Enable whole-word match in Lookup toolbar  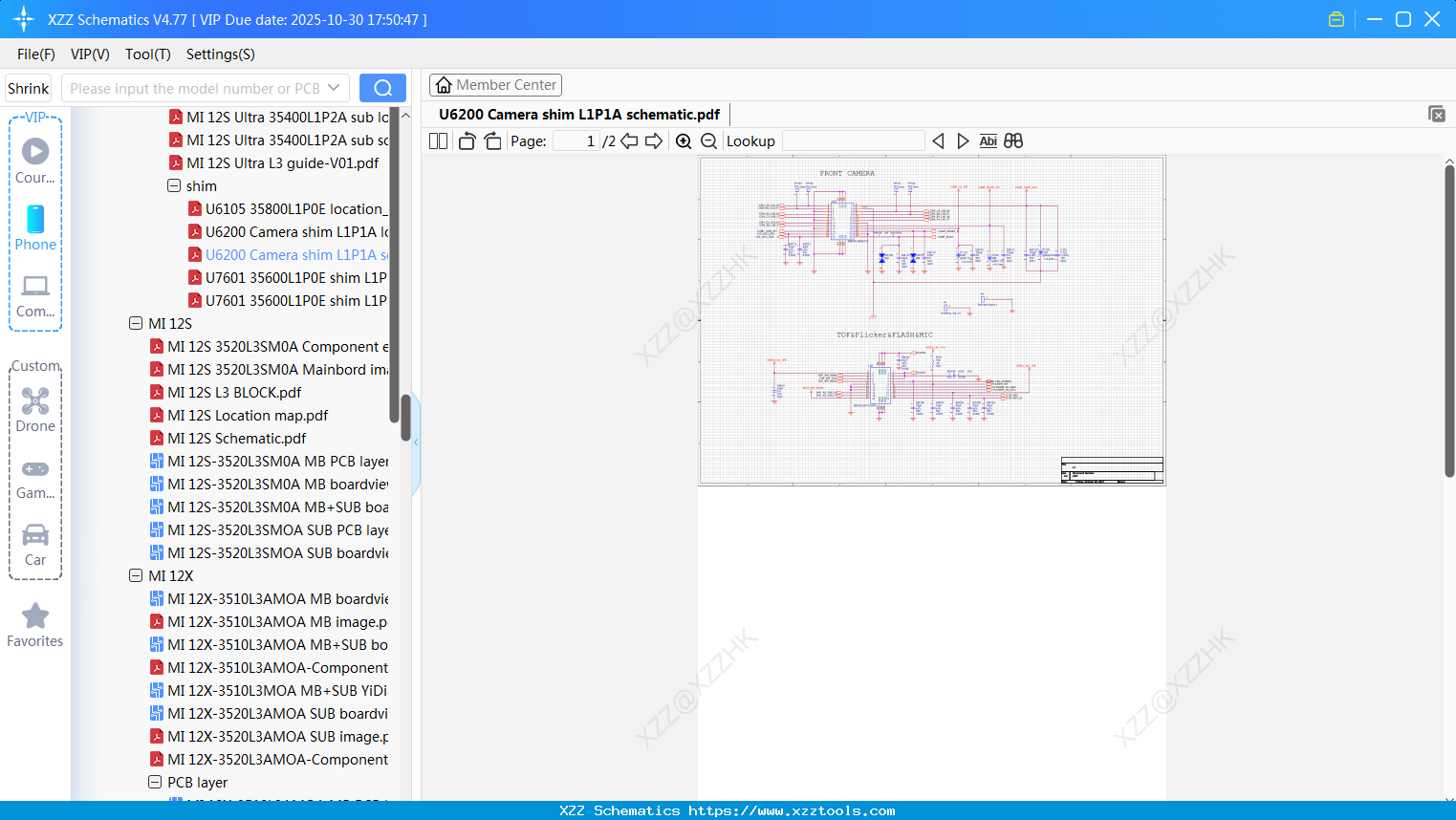click(x=1012, y=140)
